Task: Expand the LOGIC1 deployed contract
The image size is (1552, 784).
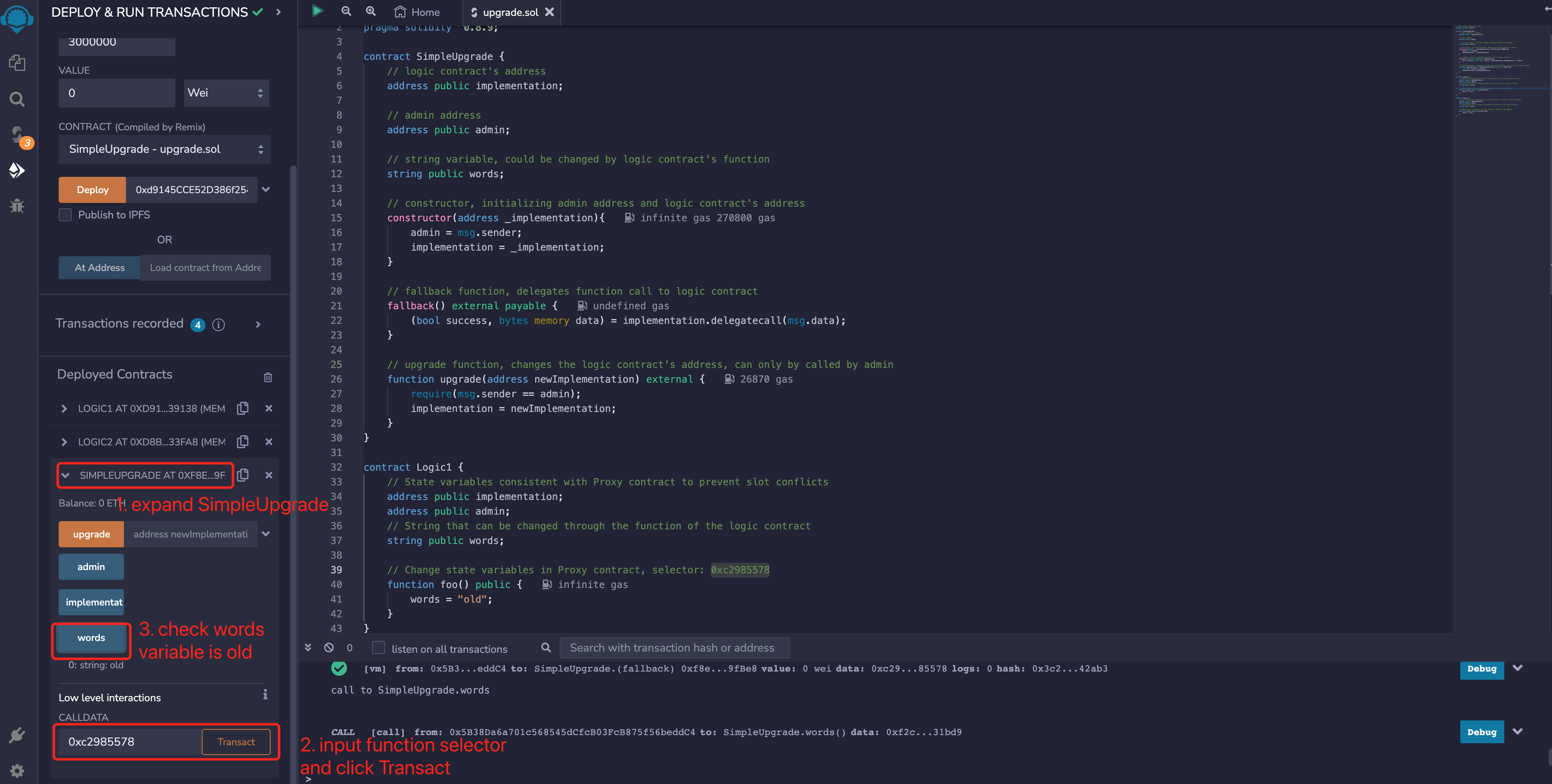Action: [64, 409]
